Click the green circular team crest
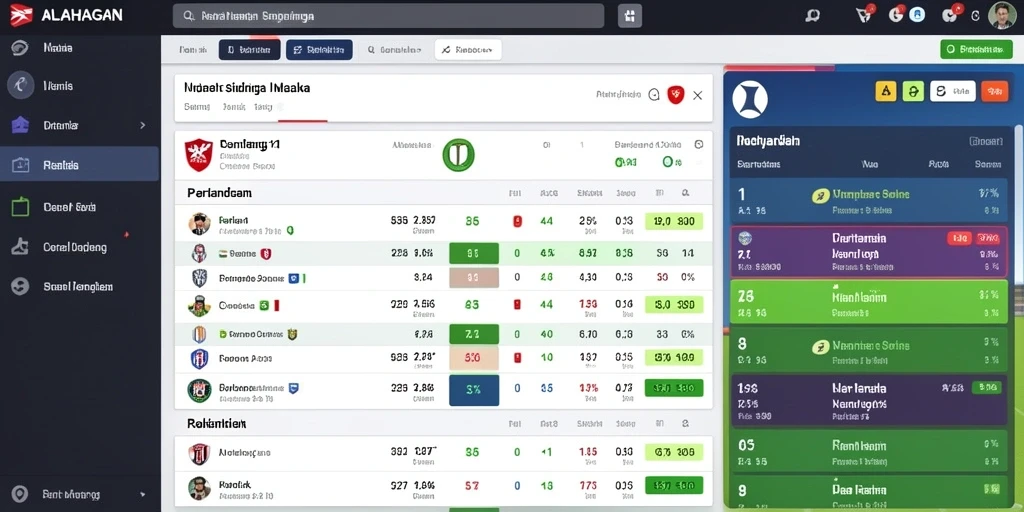Image resolution: width=1024 pixels, height=512 pixels. tap(458, 155)
